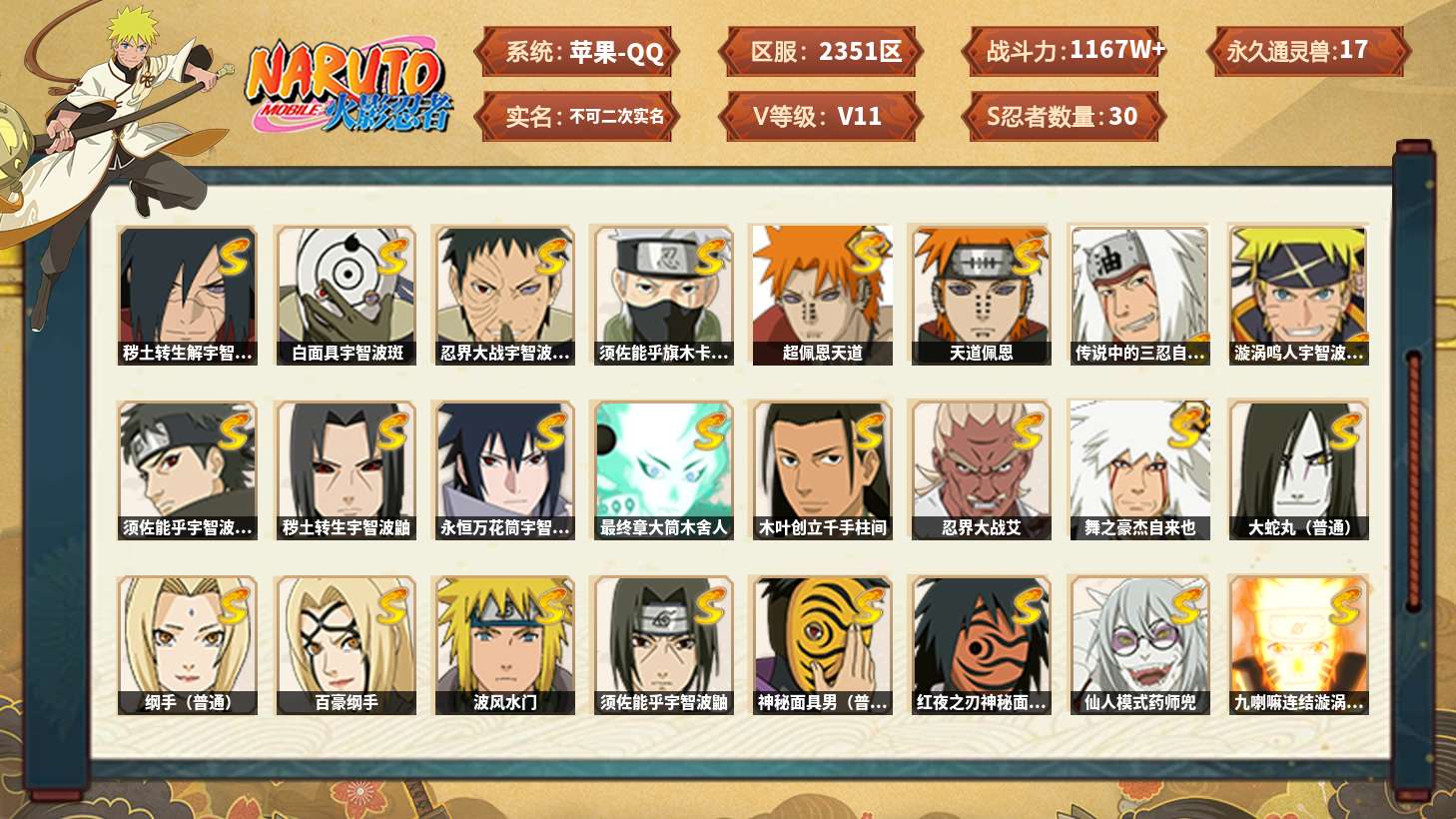This screenshot has height=819, width=1456.
Task: Pick the 大蛇丸（普通） portrait
Action: [1298, 470]
